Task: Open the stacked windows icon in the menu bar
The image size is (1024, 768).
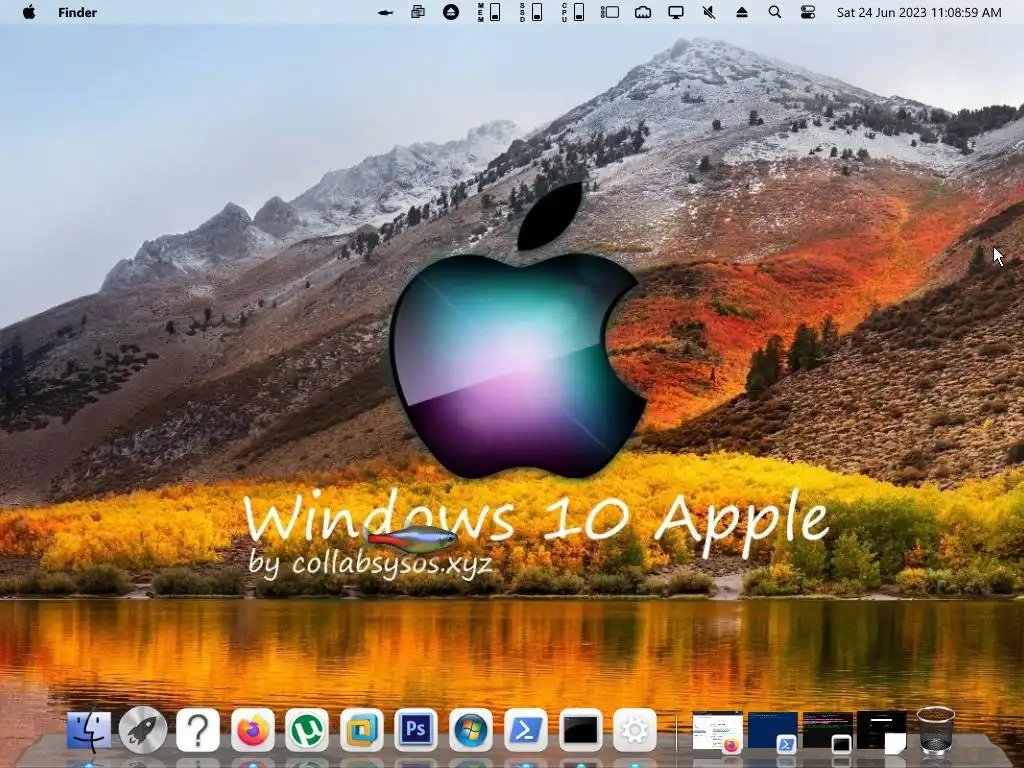Action: point(418,12)
